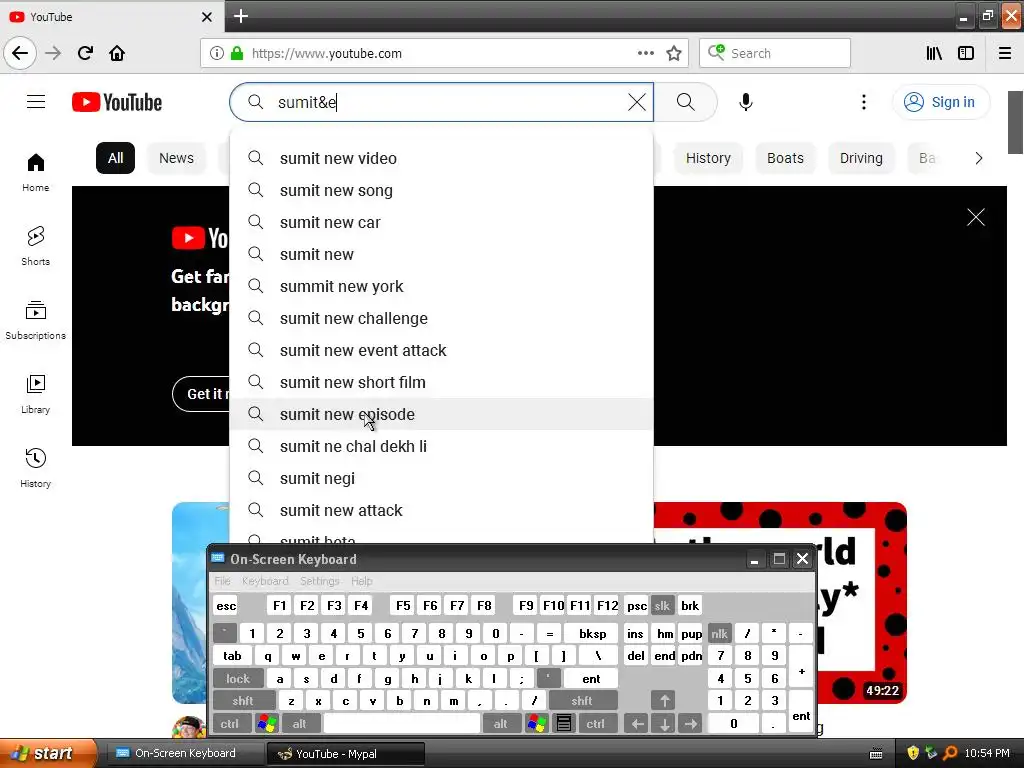Image resolution: width=1024 pixels, height=768 pixels.
Task: Dismiss the YouTube promo banner with X
Action: [976, 217]
